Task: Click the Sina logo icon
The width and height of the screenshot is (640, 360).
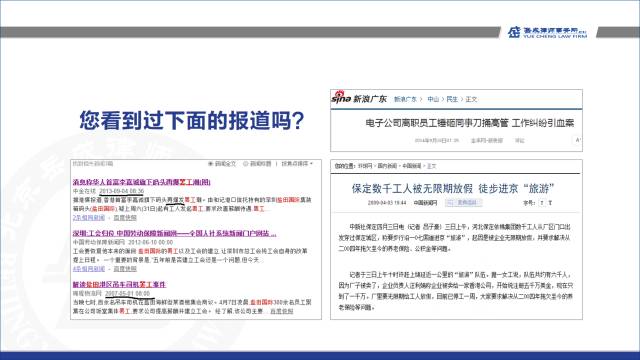Action: click(341, 97)
